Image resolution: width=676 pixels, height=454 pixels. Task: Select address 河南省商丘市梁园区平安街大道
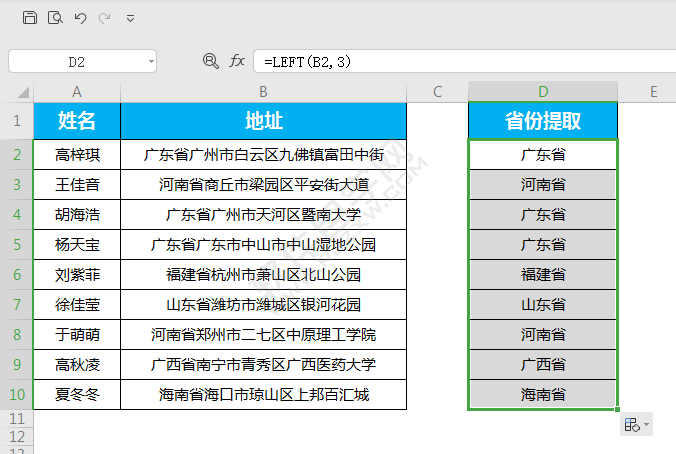click(263, 185)
